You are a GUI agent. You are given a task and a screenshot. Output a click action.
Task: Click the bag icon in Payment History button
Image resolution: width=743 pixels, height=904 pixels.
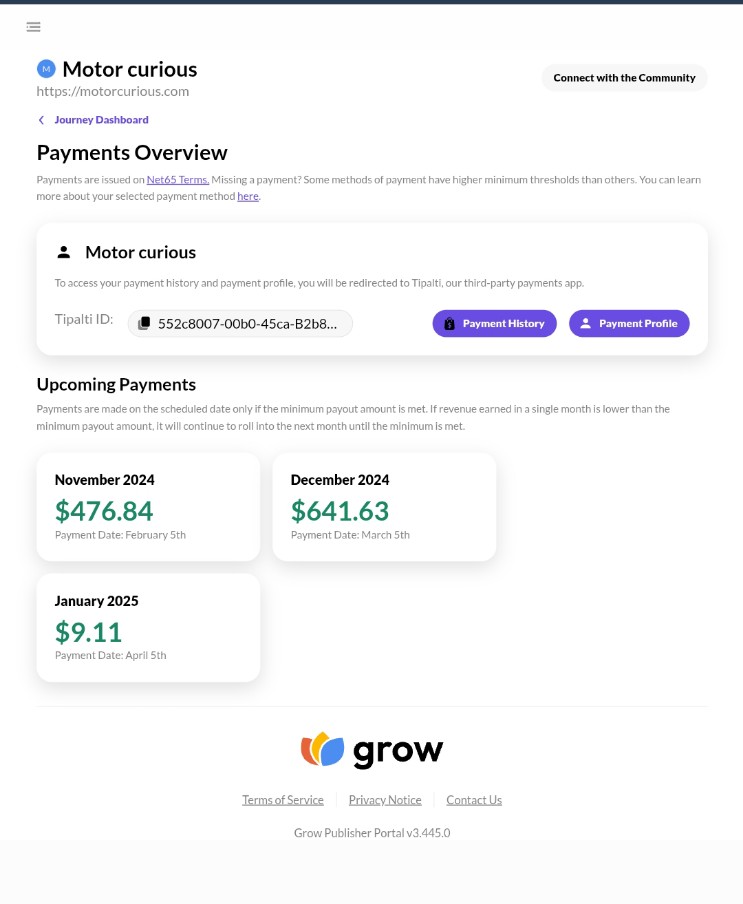coord(450,323)
